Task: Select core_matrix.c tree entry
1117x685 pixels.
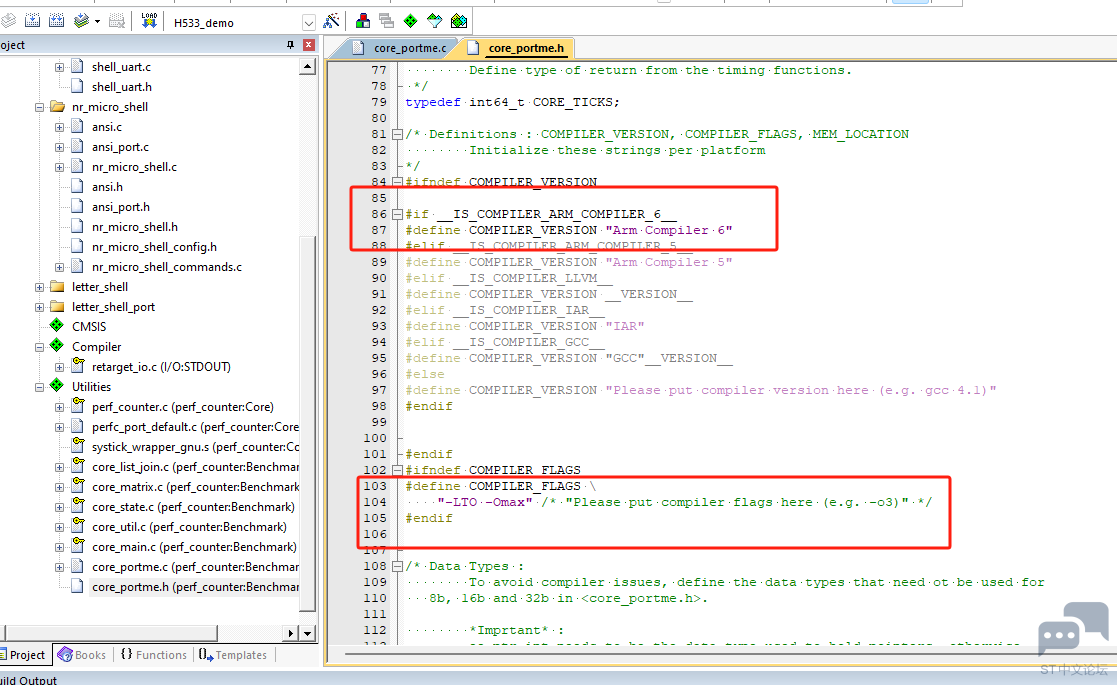Action: click(195, 487)
